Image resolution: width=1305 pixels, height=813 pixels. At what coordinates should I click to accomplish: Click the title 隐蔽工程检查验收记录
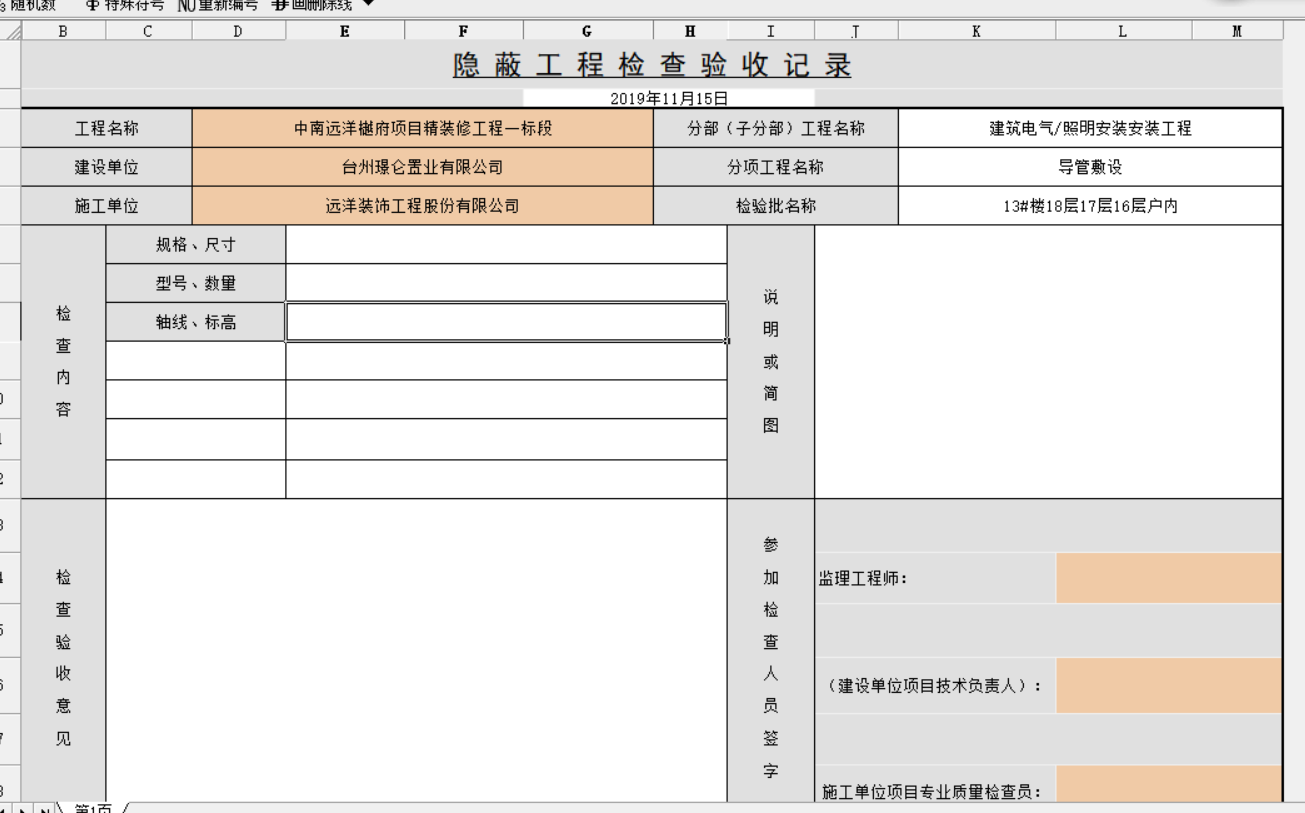pyautogui.click(x=652, y=65)
